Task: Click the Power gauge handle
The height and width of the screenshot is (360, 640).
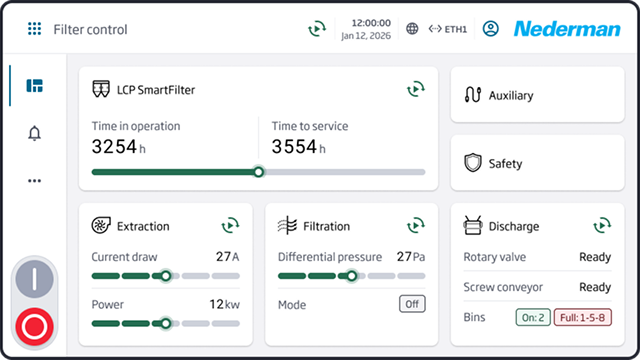Action: [165, 324]
